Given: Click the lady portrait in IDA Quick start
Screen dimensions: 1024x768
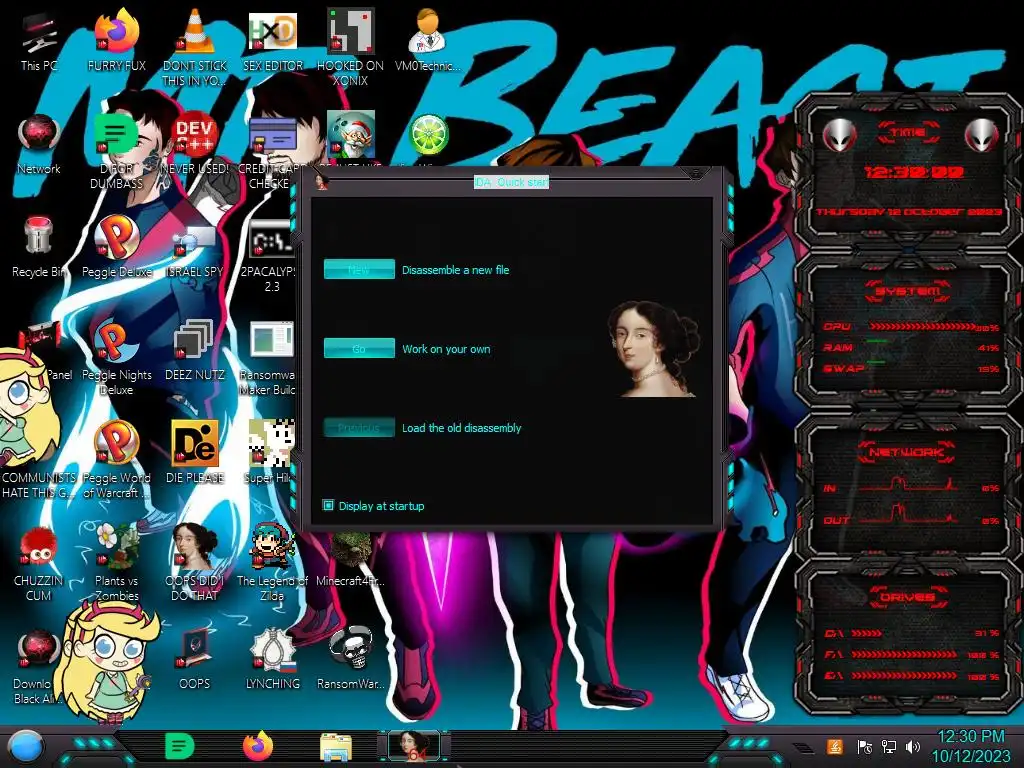Looking at the screenshot, I should click(x=653, y=348).
